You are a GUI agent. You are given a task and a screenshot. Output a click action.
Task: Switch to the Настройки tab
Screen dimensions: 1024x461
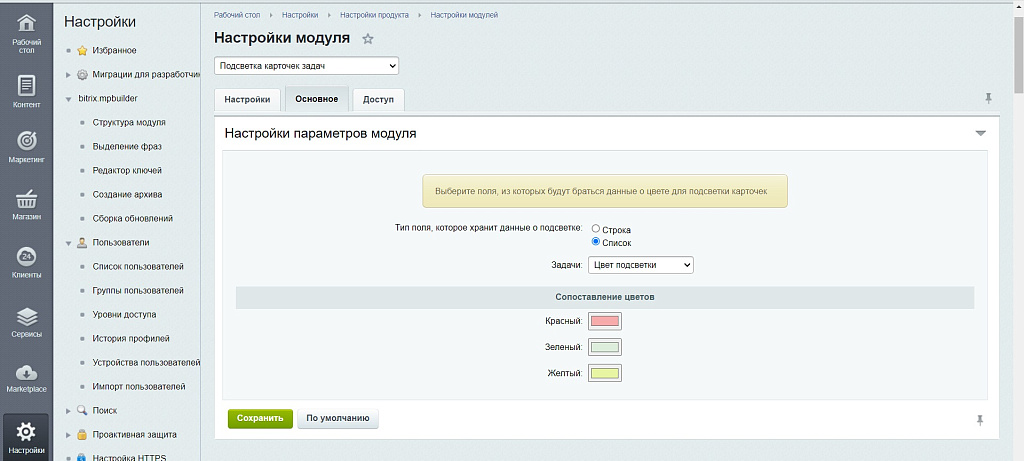[247, 99]
